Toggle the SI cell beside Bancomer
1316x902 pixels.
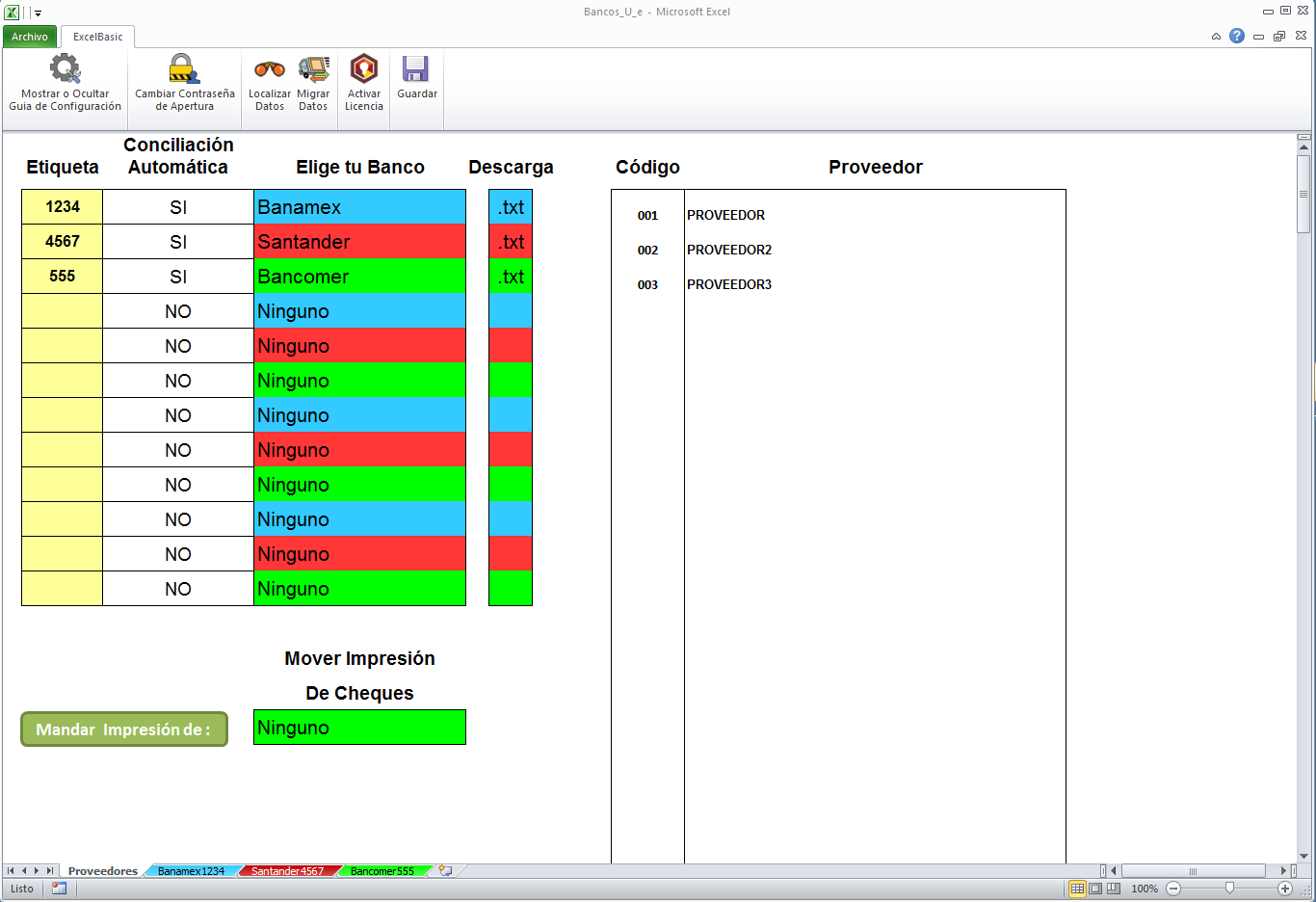point(178,277)
